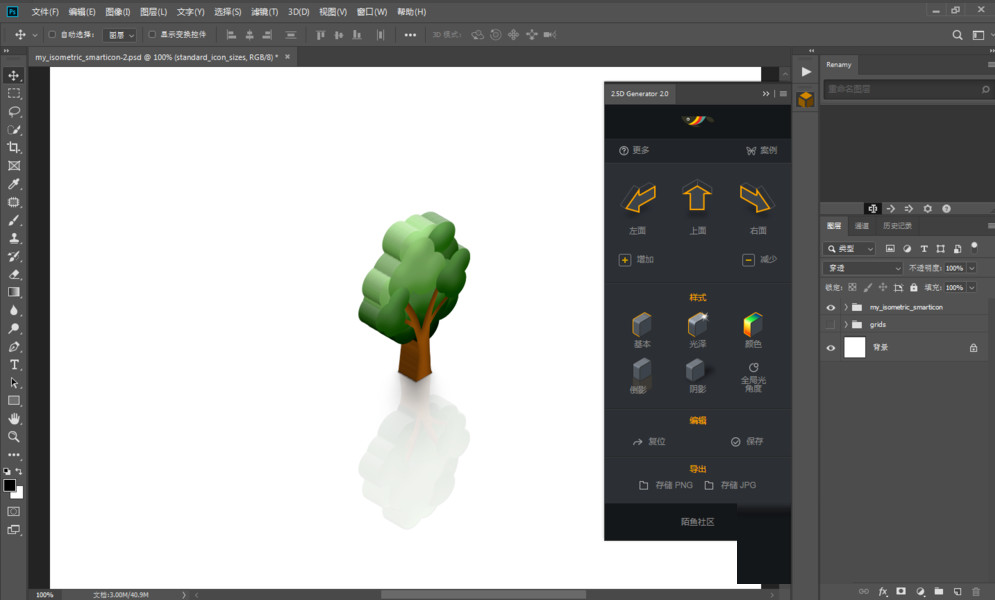Screen dimensions: 995x600
Task: Select the Crop tool
Action: (x=13, y=148)
